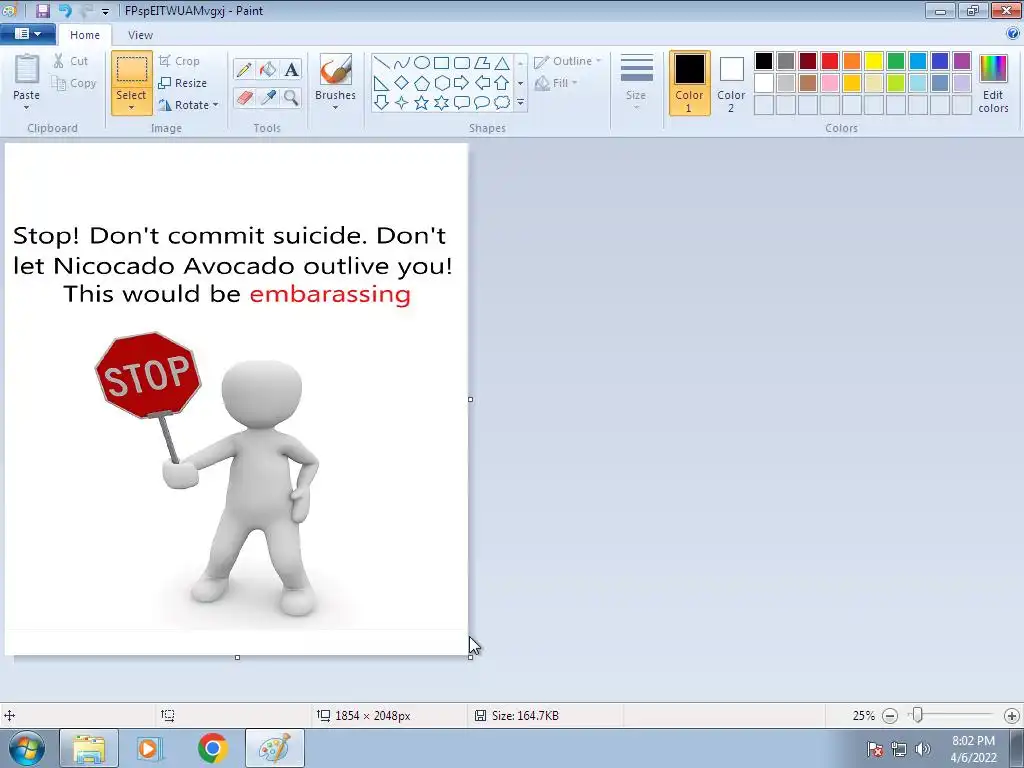Click the zoom slider handle
The width and height of the screenshot is (1024, 768).
click(918, 715)
